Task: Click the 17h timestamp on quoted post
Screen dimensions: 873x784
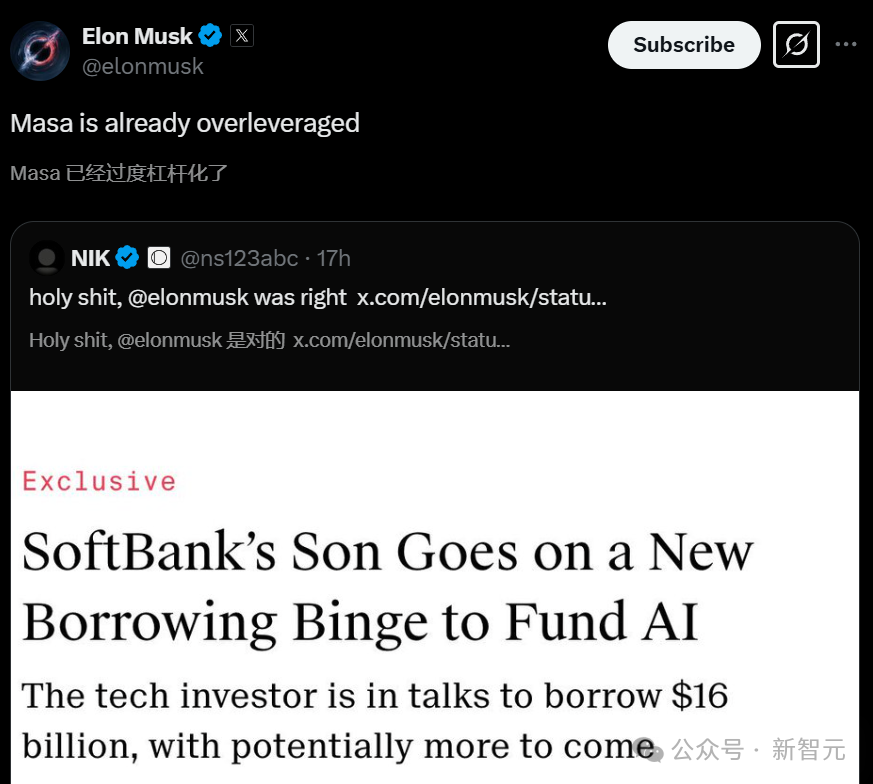Action: click(333, 258)
